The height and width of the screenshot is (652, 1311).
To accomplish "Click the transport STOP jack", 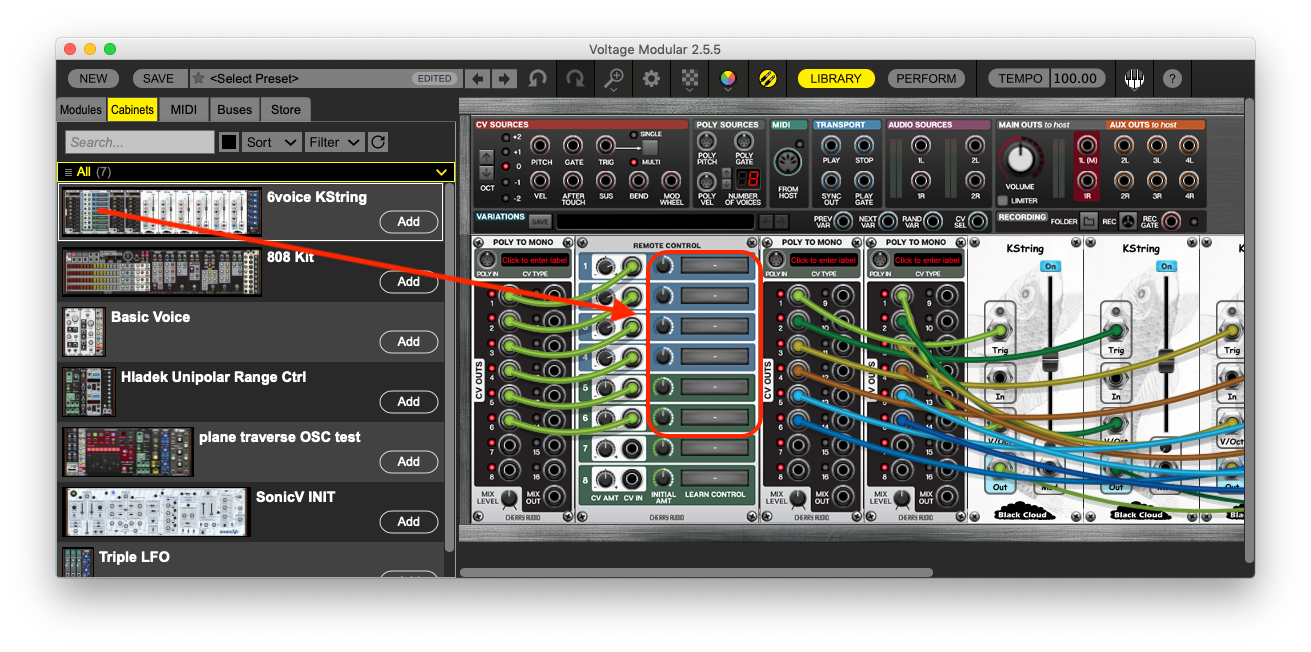I will pos(864,145).
